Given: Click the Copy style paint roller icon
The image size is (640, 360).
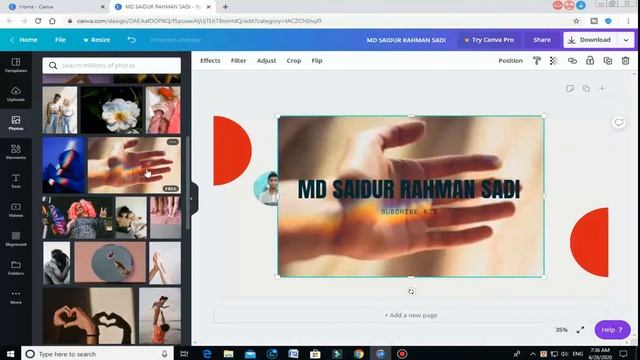Looking at the screenshot, I should (537, 61).
